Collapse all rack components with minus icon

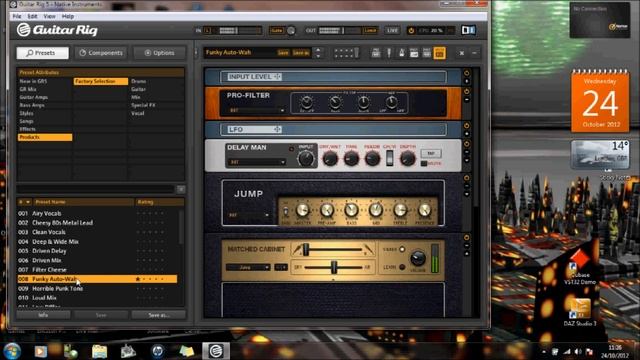tap(474, 53)
